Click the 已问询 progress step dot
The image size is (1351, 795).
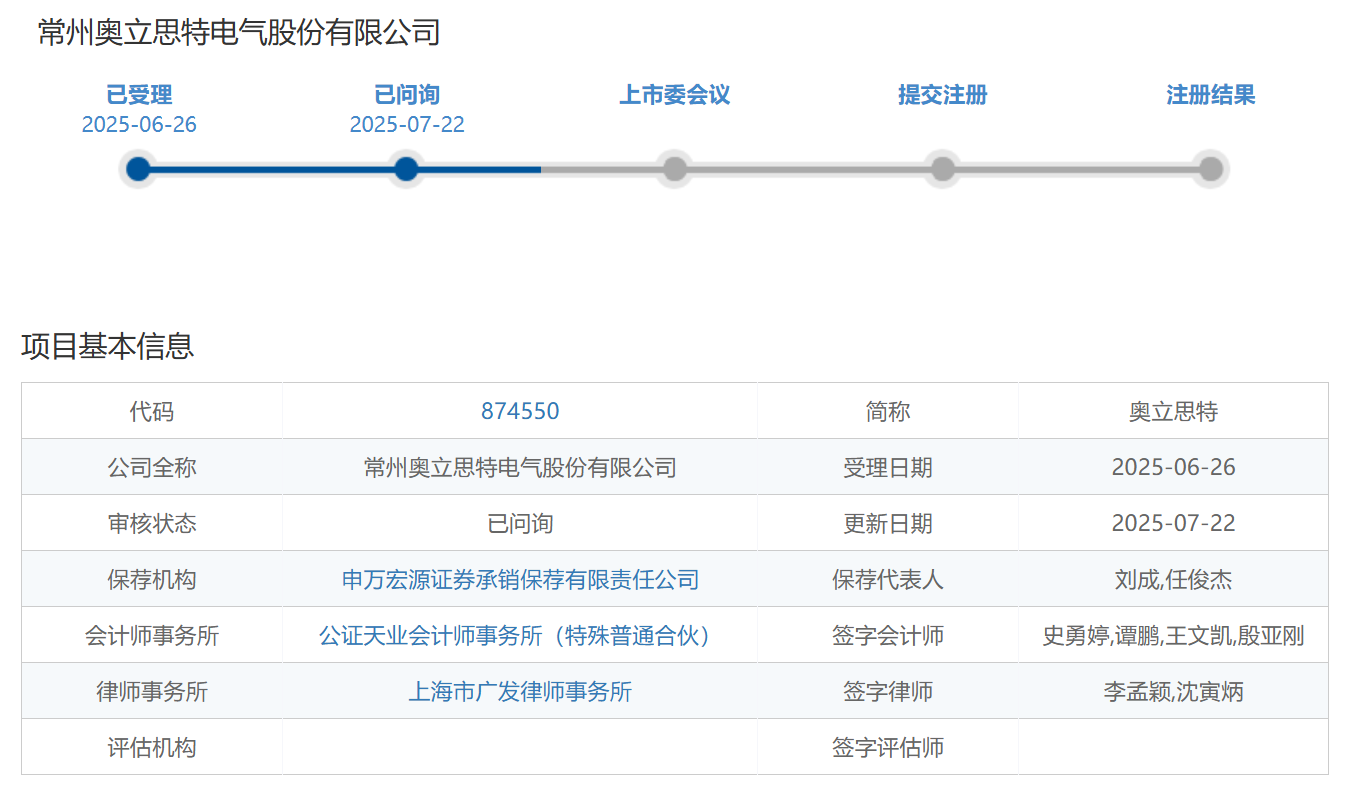pyautogui.click(x=406, y=169)
